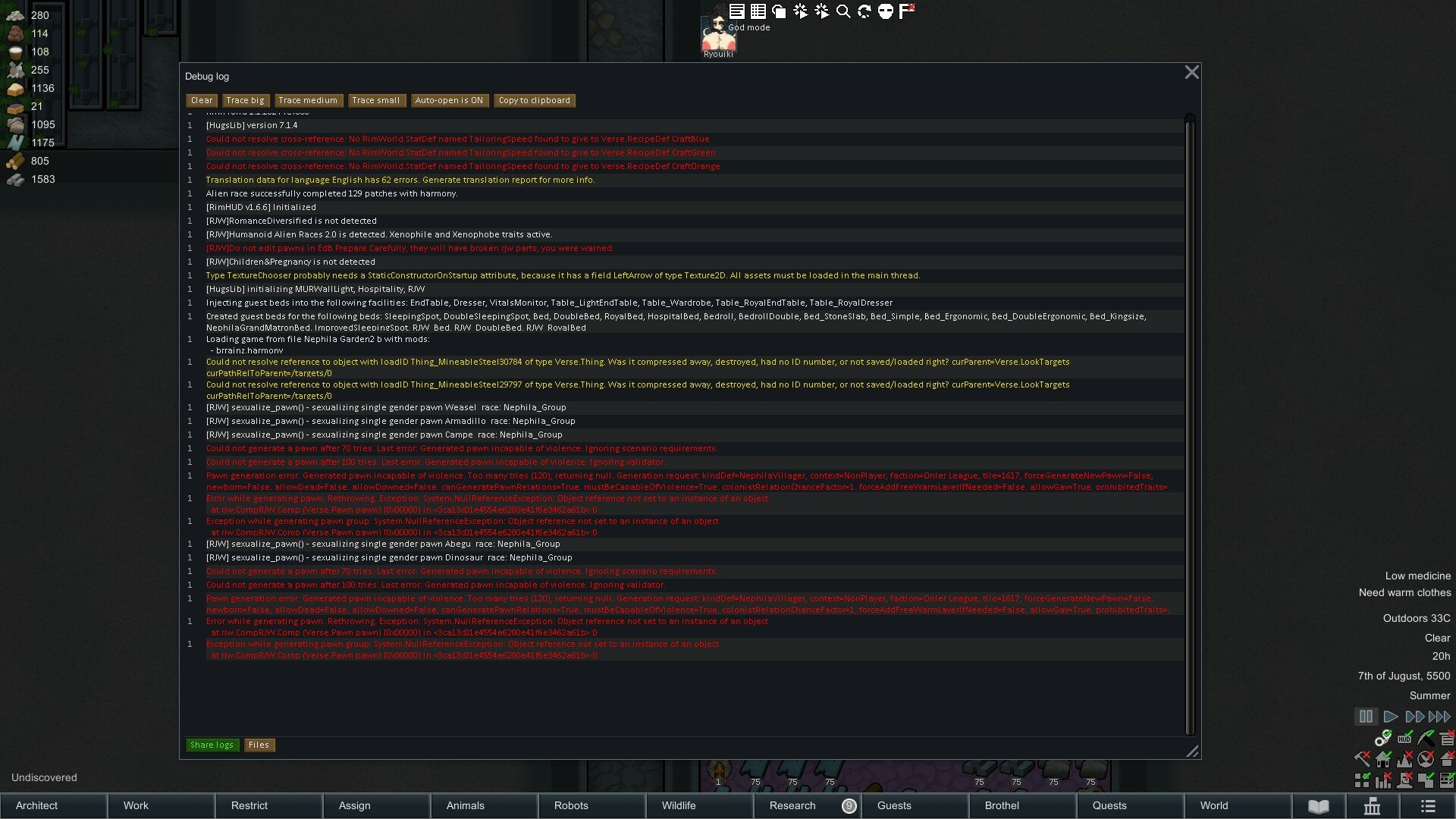
Task: Toggle the HUD display icon
Action: pyautogui.click(x=1404, y=738)
